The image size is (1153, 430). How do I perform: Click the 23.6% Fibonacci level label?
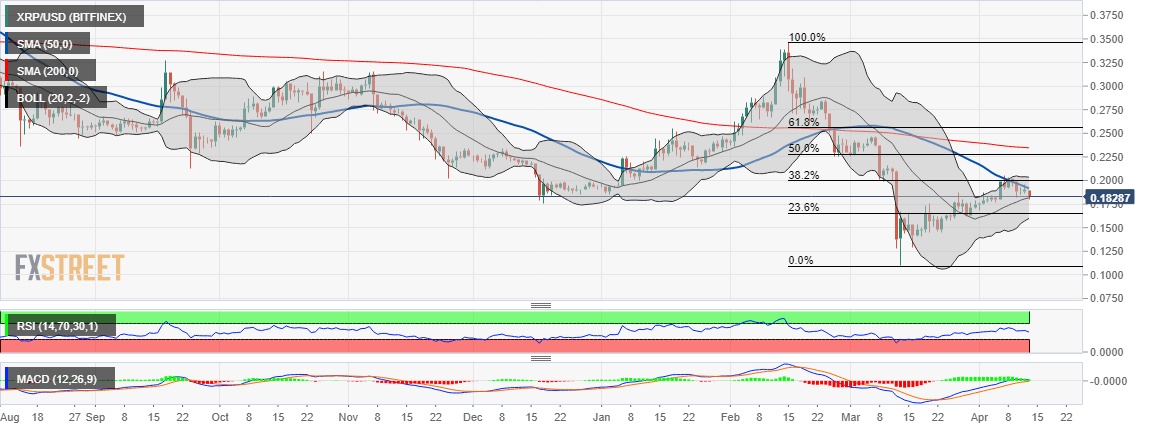(x=804, y=208)
